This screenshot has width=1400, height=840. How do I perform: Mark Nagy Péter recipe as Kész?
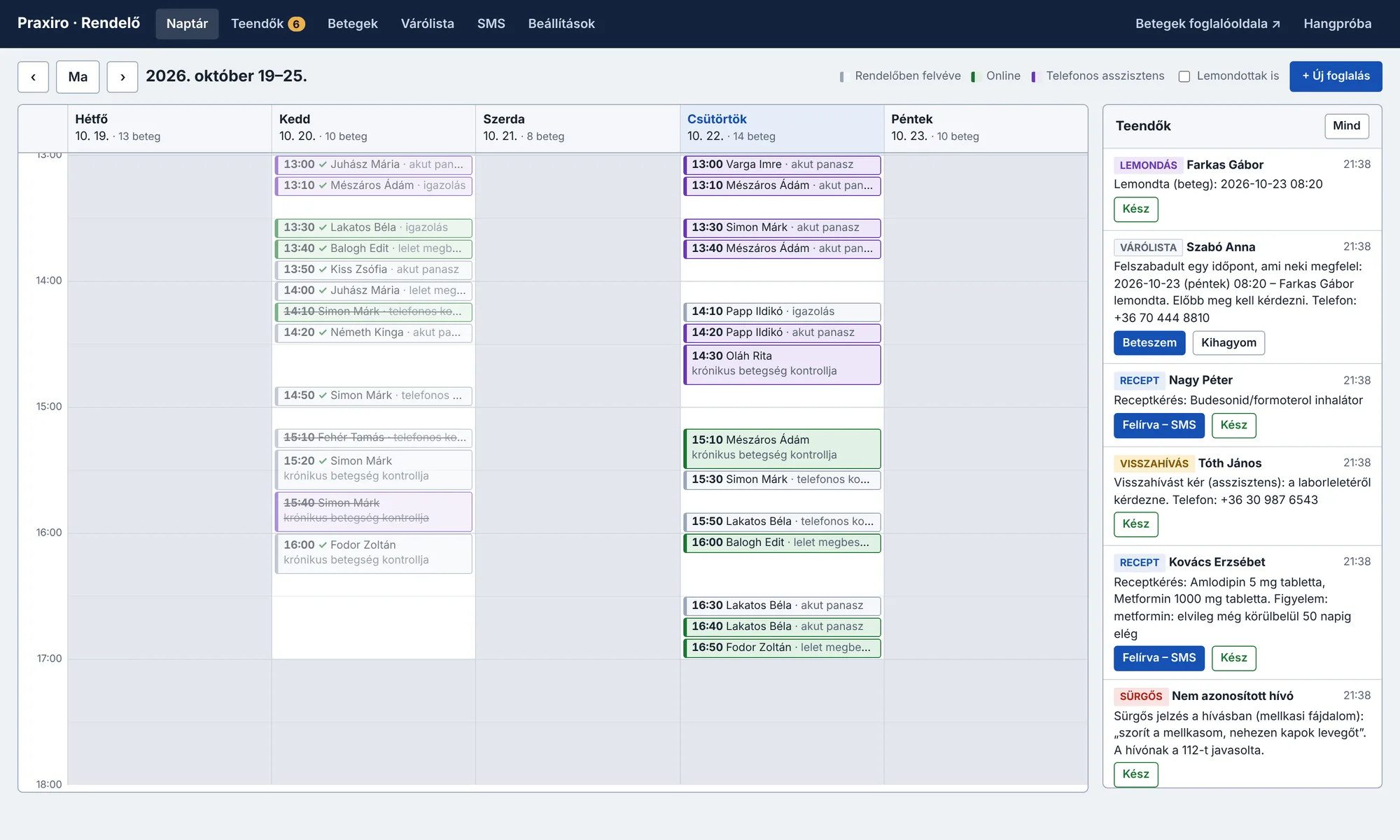point(1233,426)
